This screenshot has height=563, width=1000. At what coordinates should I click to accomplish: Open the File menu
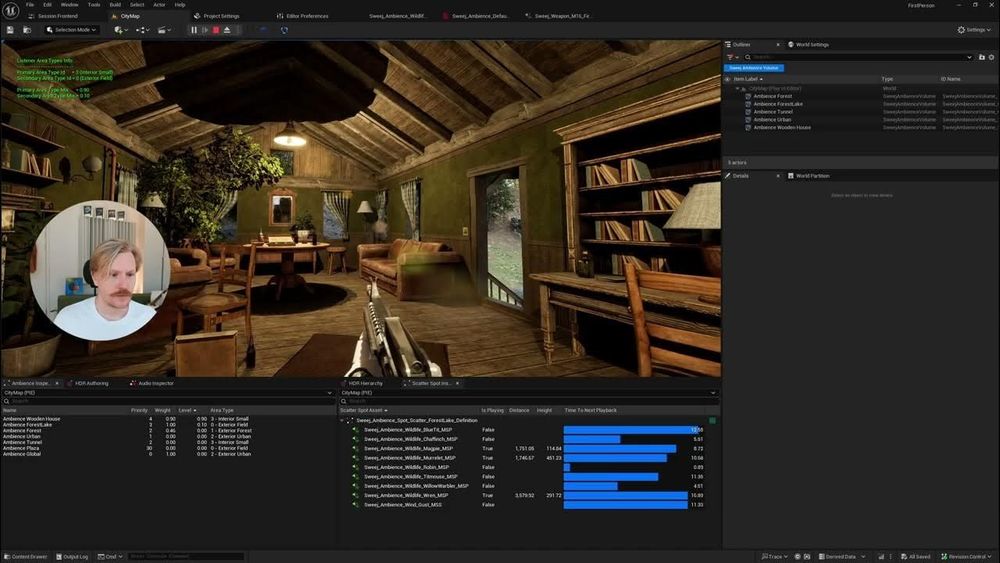point(30,4)
